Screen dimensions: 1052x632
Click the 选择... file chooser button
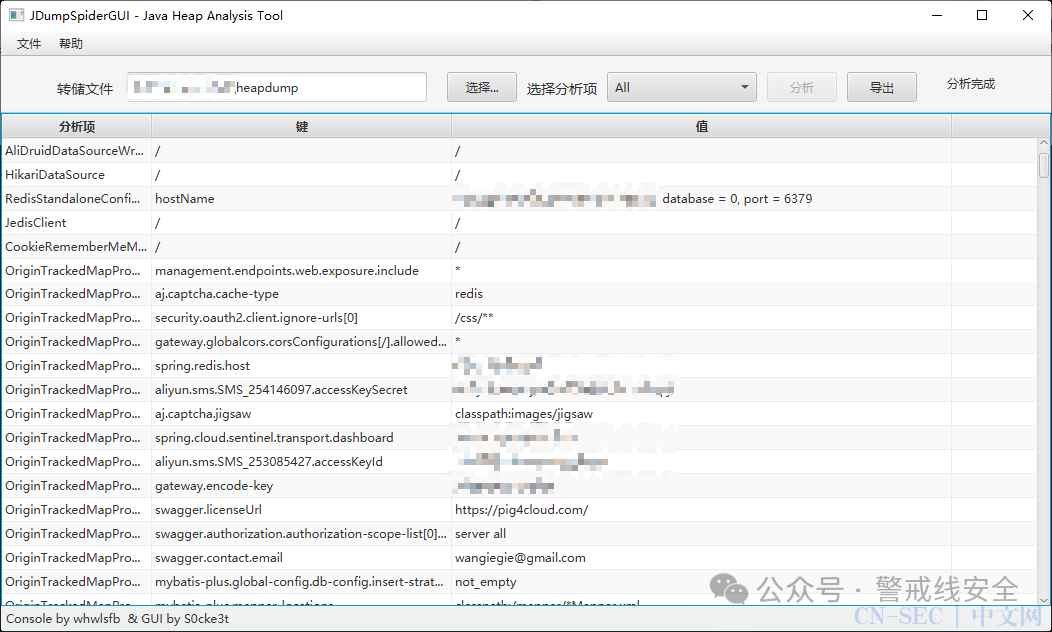point(482,87)
